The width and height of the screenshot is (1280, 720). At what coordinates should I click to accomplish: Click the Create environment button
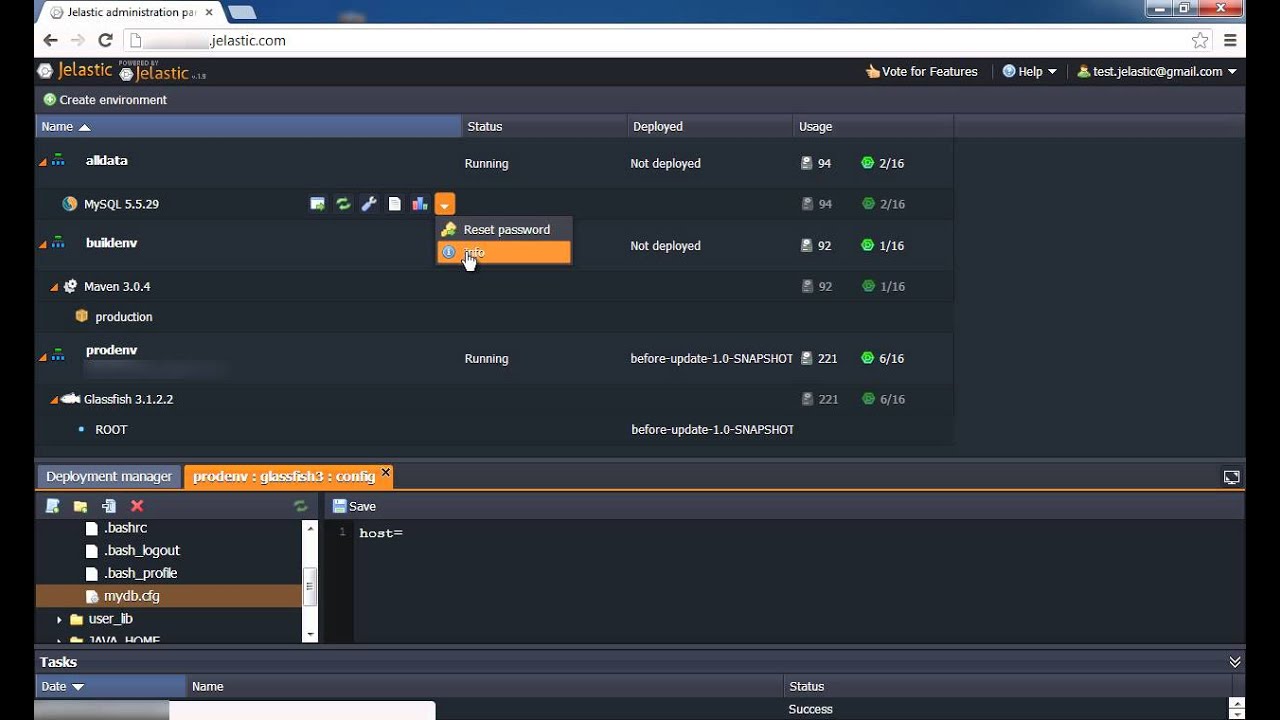coord(105,100)
